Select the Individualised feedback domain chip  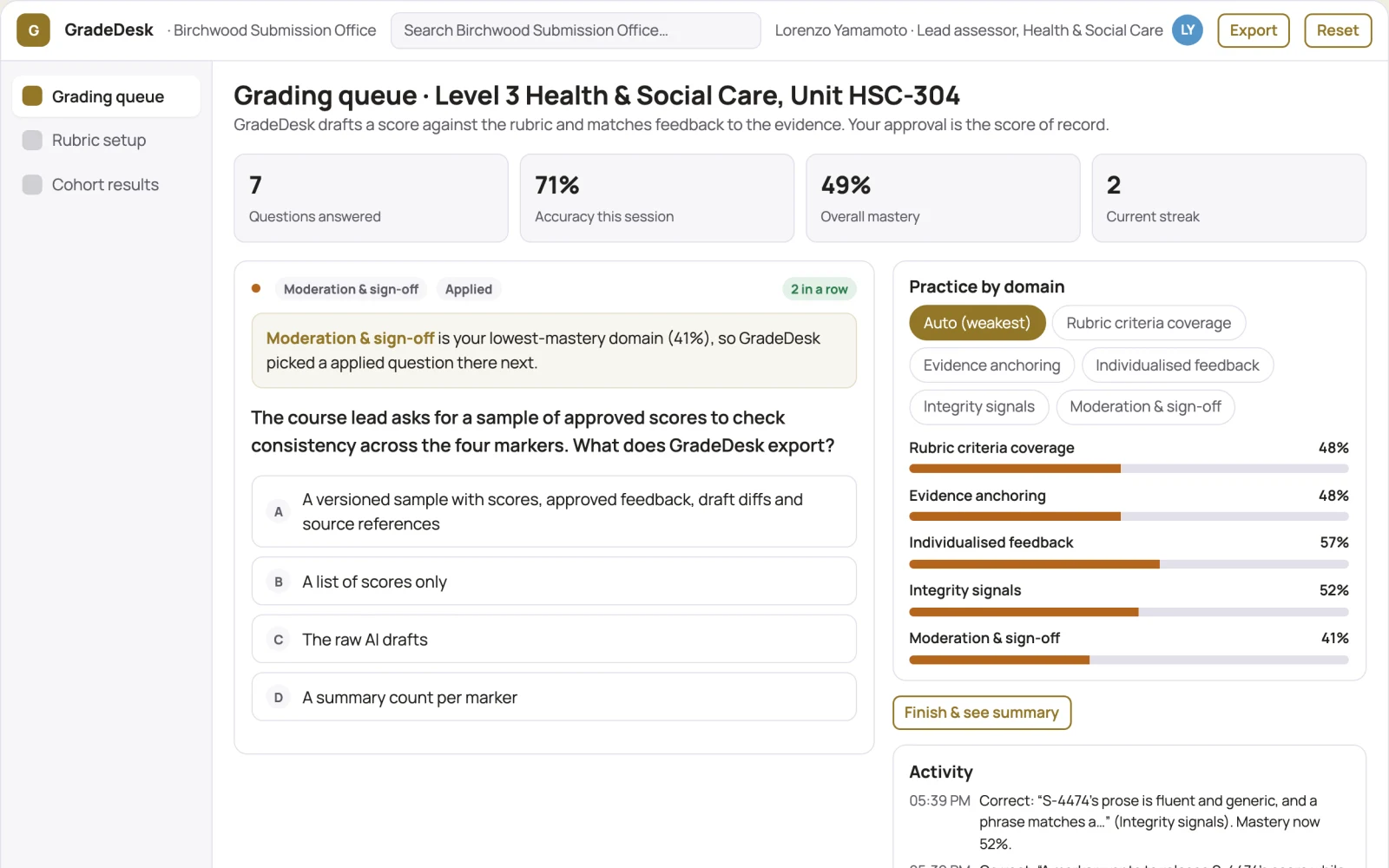tap(1177, 365)
